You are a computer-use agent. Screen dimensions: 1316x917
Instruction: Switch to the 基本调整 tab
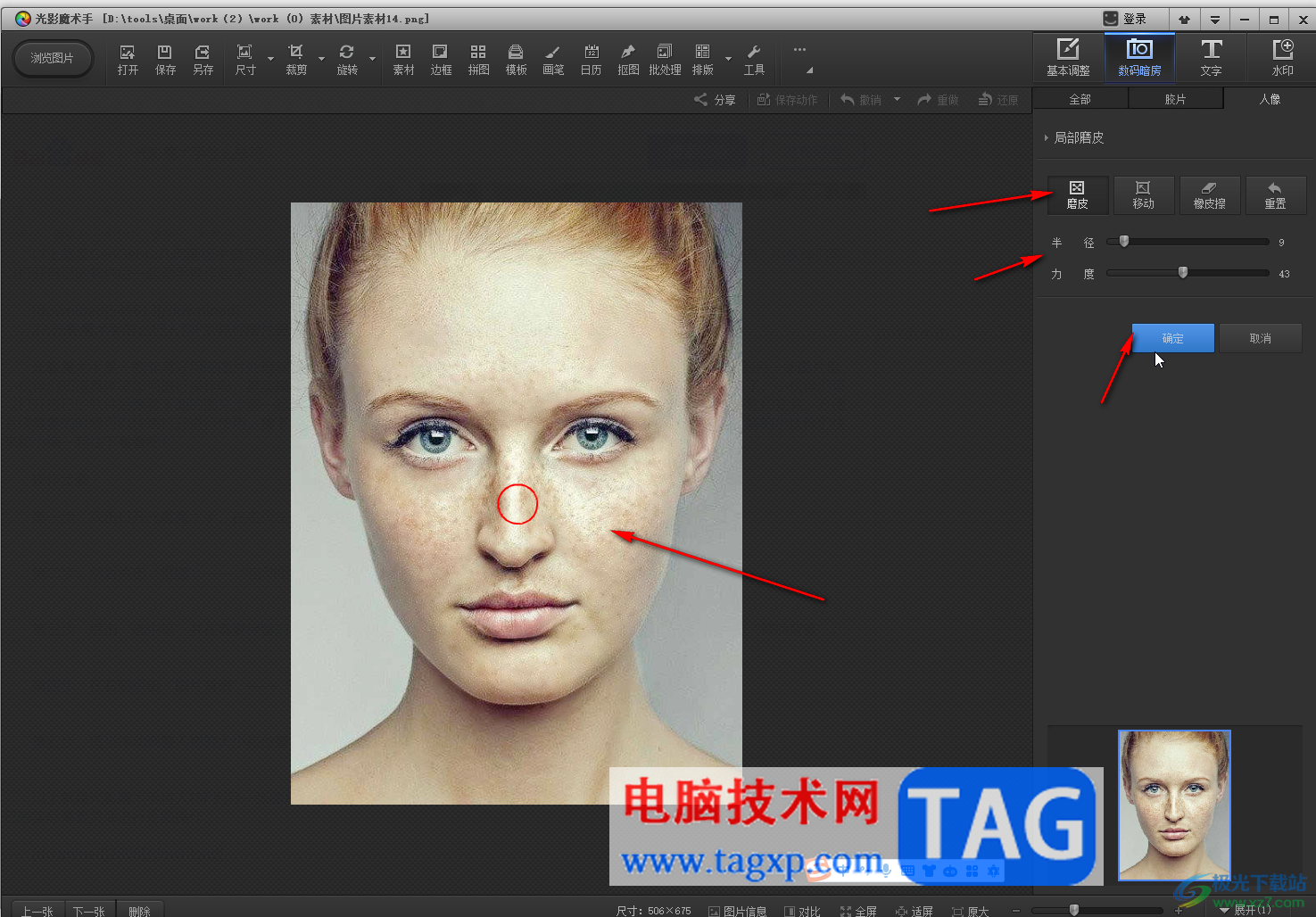point(1068,57)
